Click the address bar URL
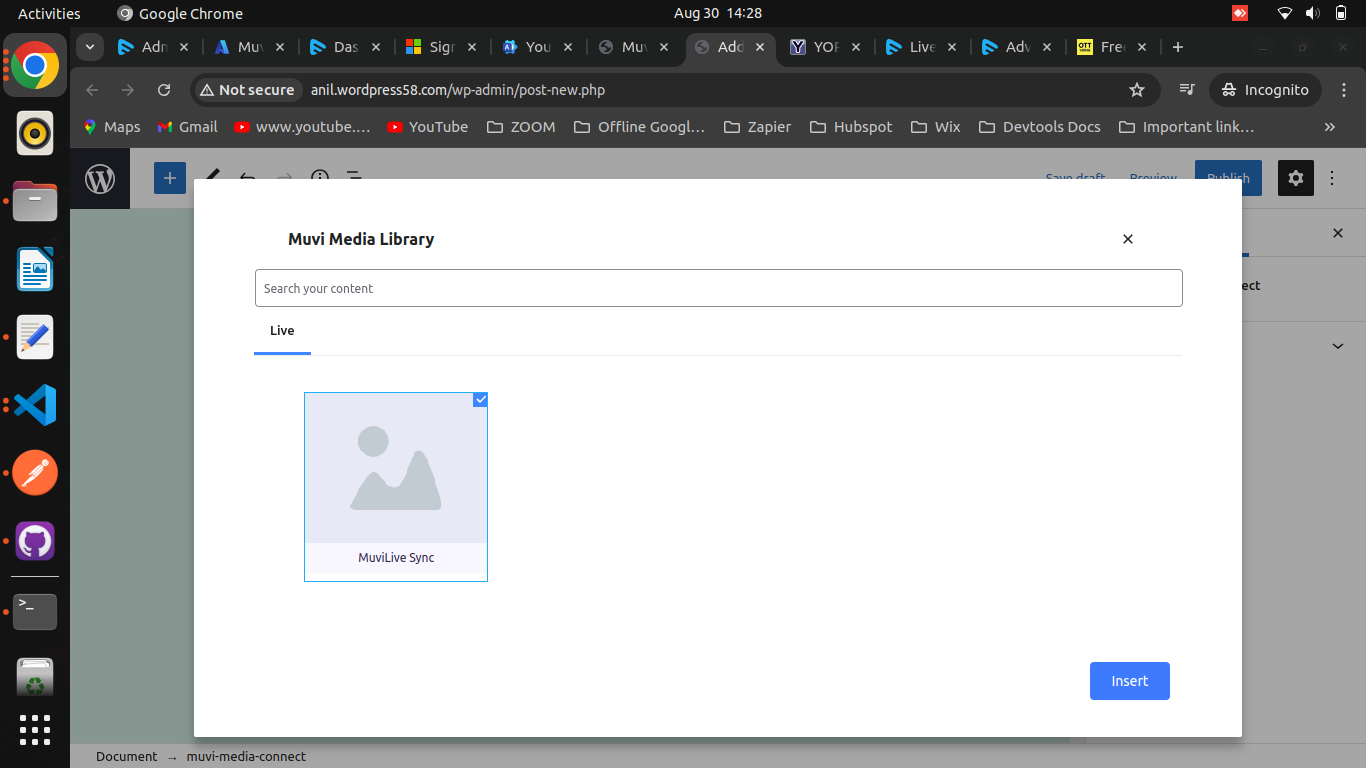 tap(458, 90)
